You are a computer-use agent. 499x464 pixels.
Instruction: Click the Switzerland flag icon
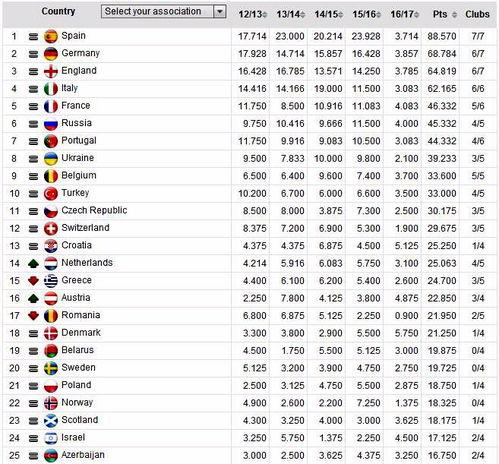click(51, 229)
